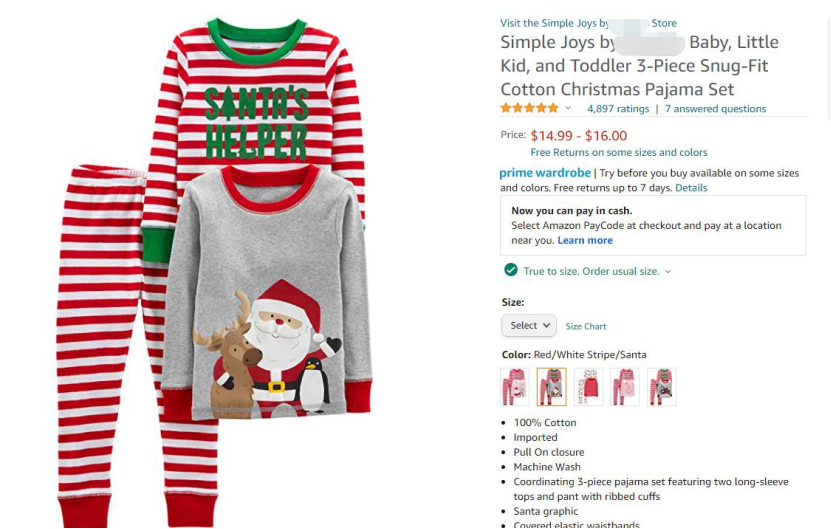Click the product title text
This screenshot has height=529, width=831.
pos(638,66)
